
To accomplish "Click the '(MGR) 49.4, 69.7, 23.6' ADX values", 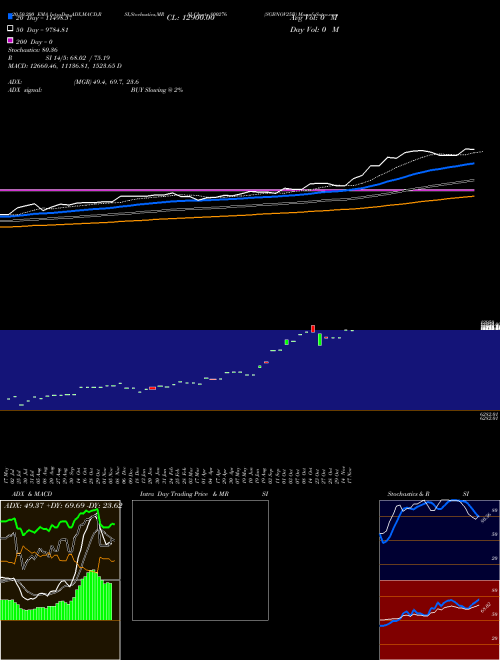I will pyautogui.click(x=106, y=82).
